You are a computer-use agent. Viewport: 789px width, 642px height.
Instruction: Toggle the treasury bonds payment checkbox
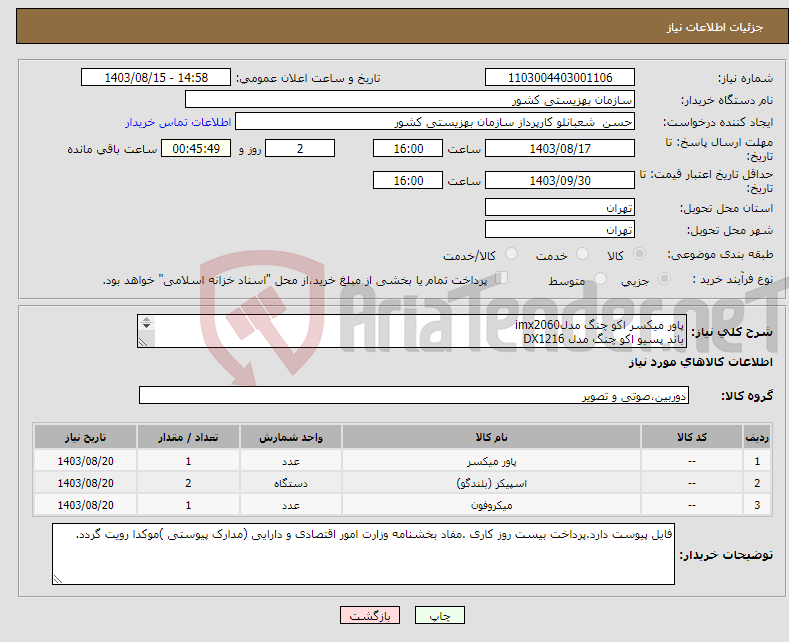pos(502,278)
